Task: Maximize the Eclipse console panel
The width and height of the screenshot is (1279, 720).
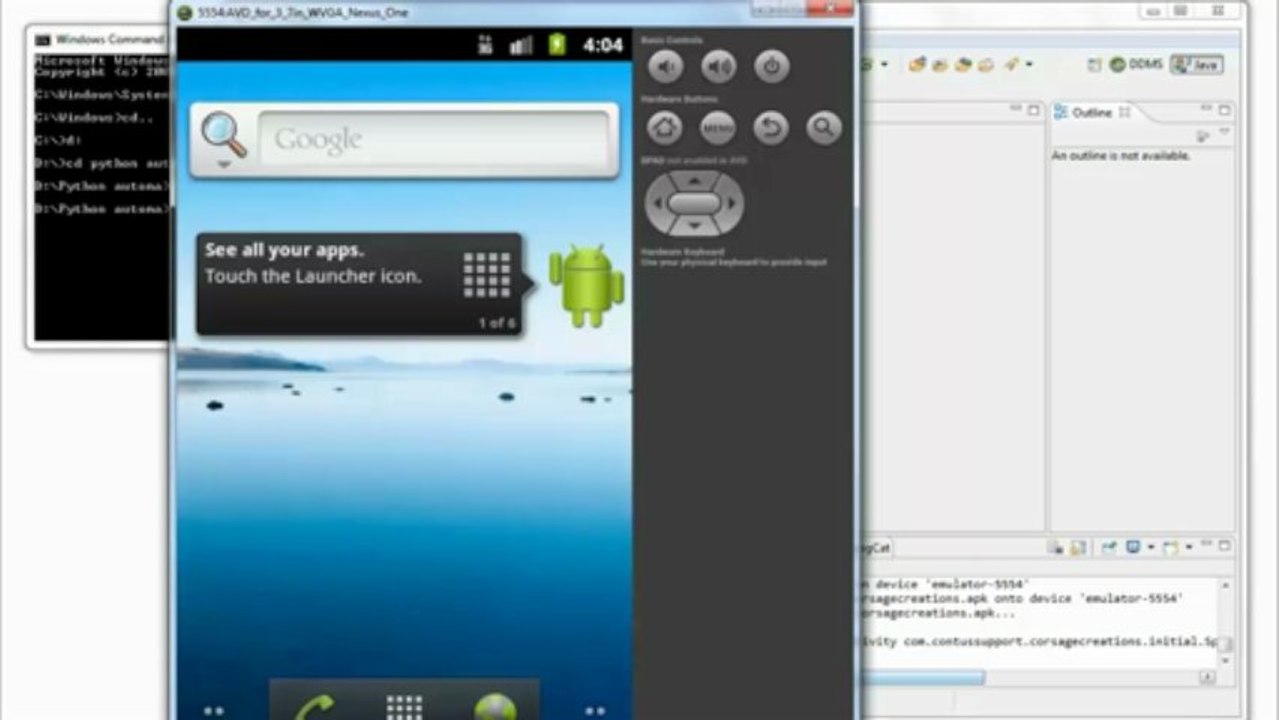Action: click(x=1225, y=547)
